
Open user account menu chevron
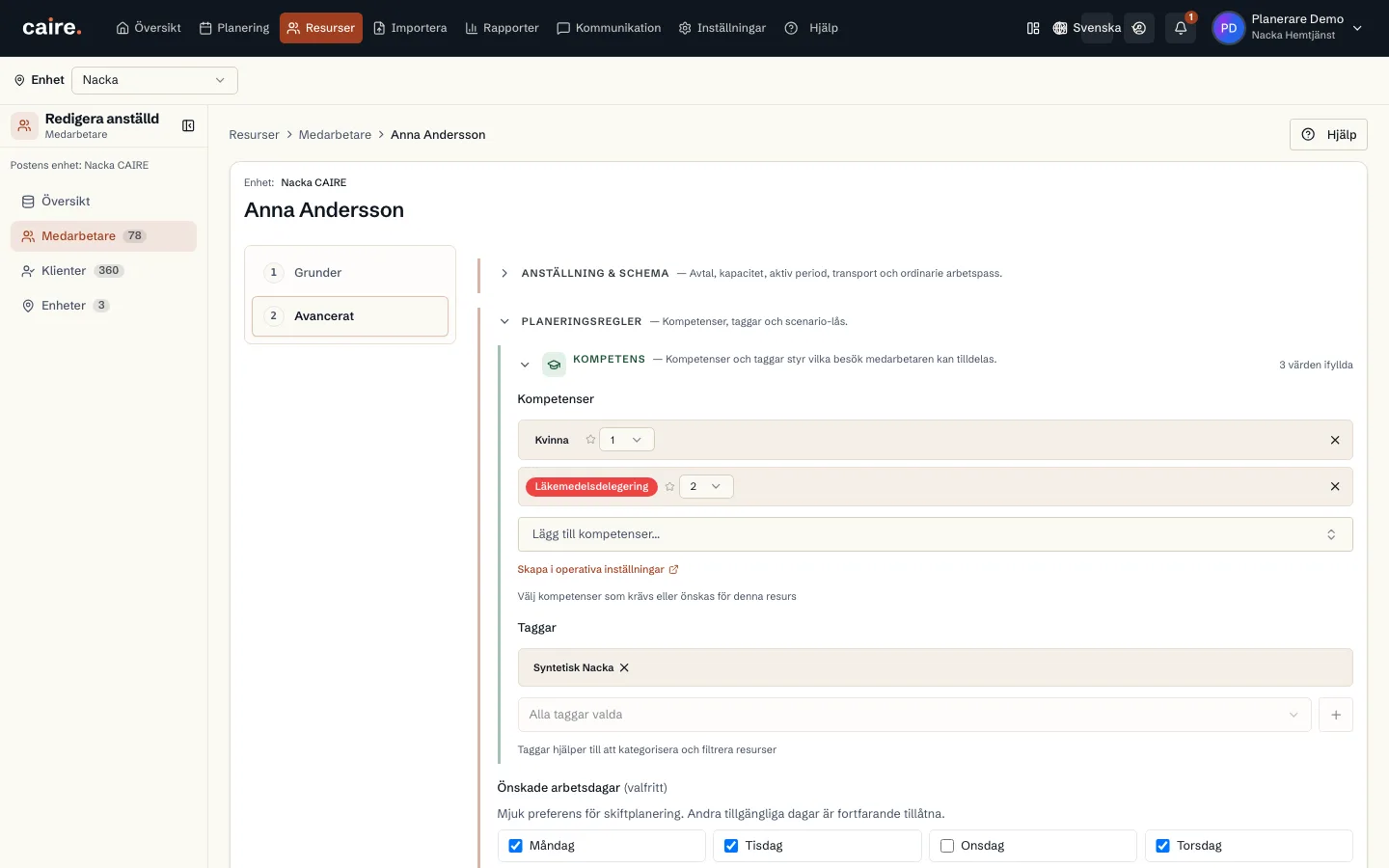click(x=1357, y=28)
